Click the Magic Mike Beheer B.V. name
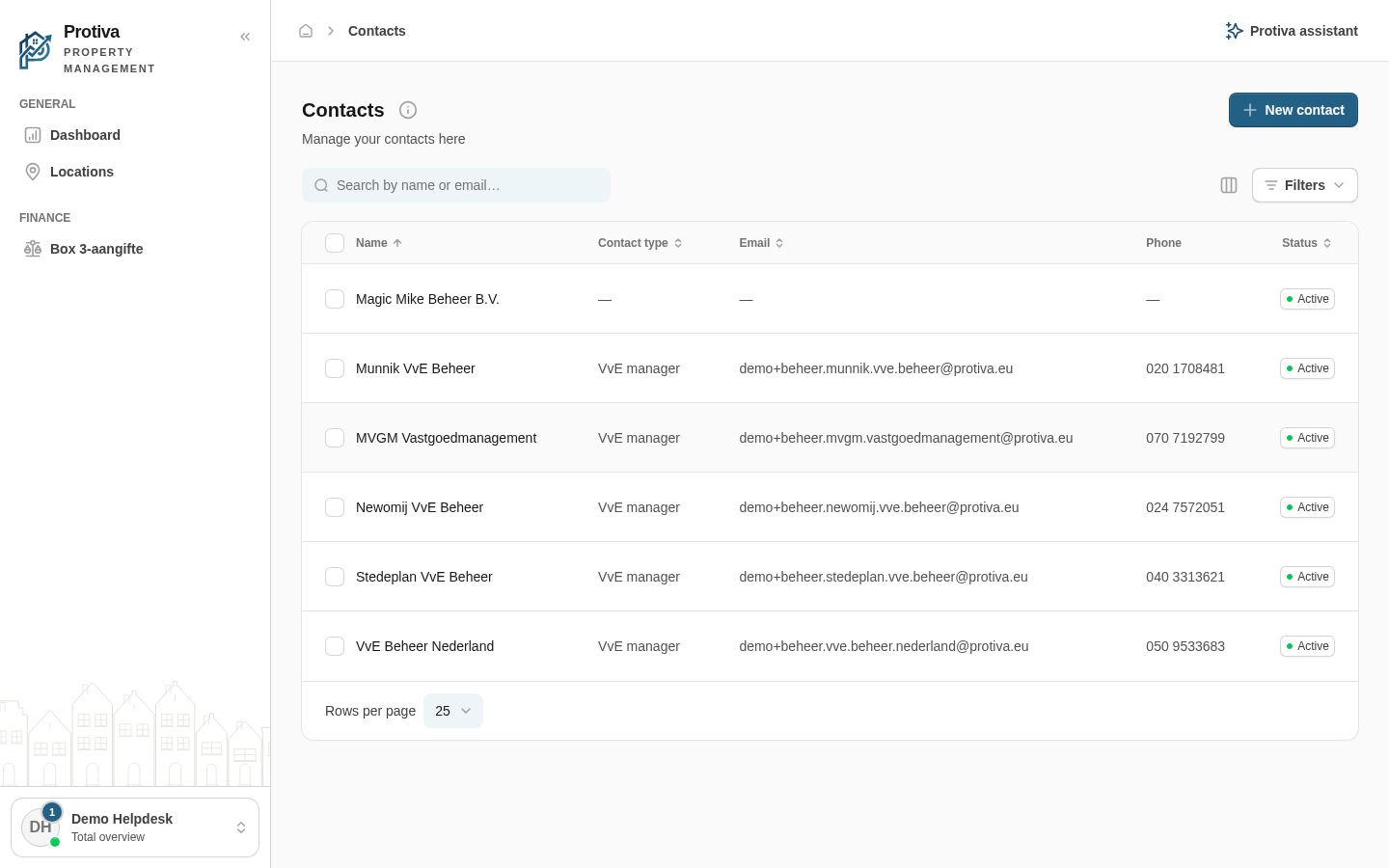The height and width of the screenshot is (868, 1389). click(x=427, y=299)
